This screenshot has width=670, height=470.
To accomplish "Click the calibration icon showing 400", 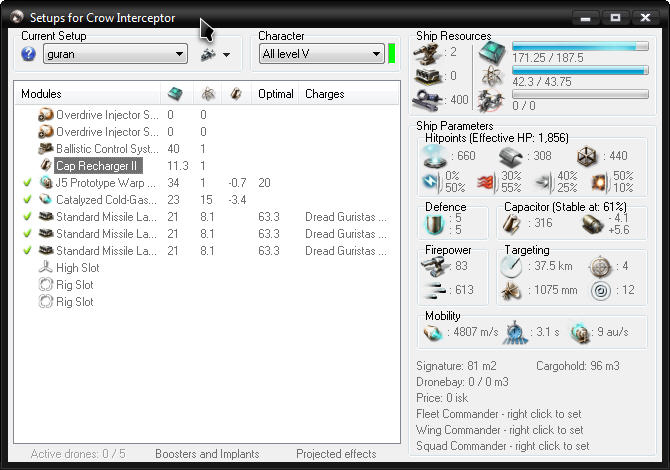I will (x=427, y=100).
